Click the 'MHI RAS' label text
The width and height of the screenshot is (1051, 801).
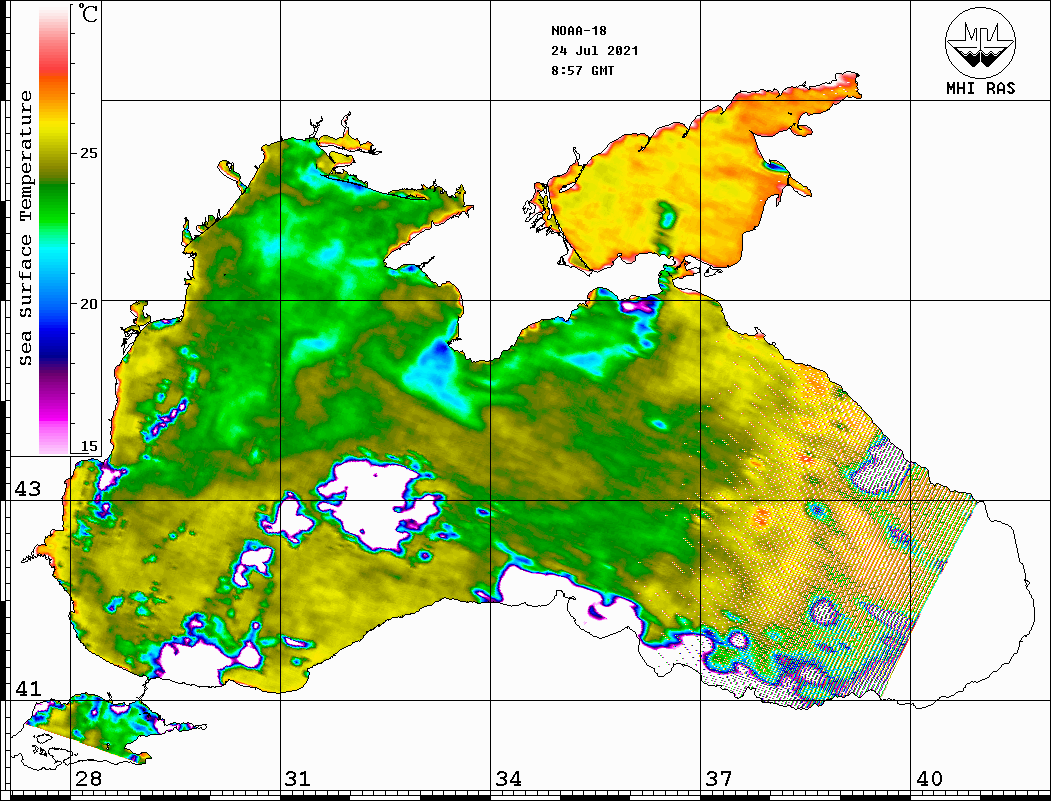coord(981,88)
